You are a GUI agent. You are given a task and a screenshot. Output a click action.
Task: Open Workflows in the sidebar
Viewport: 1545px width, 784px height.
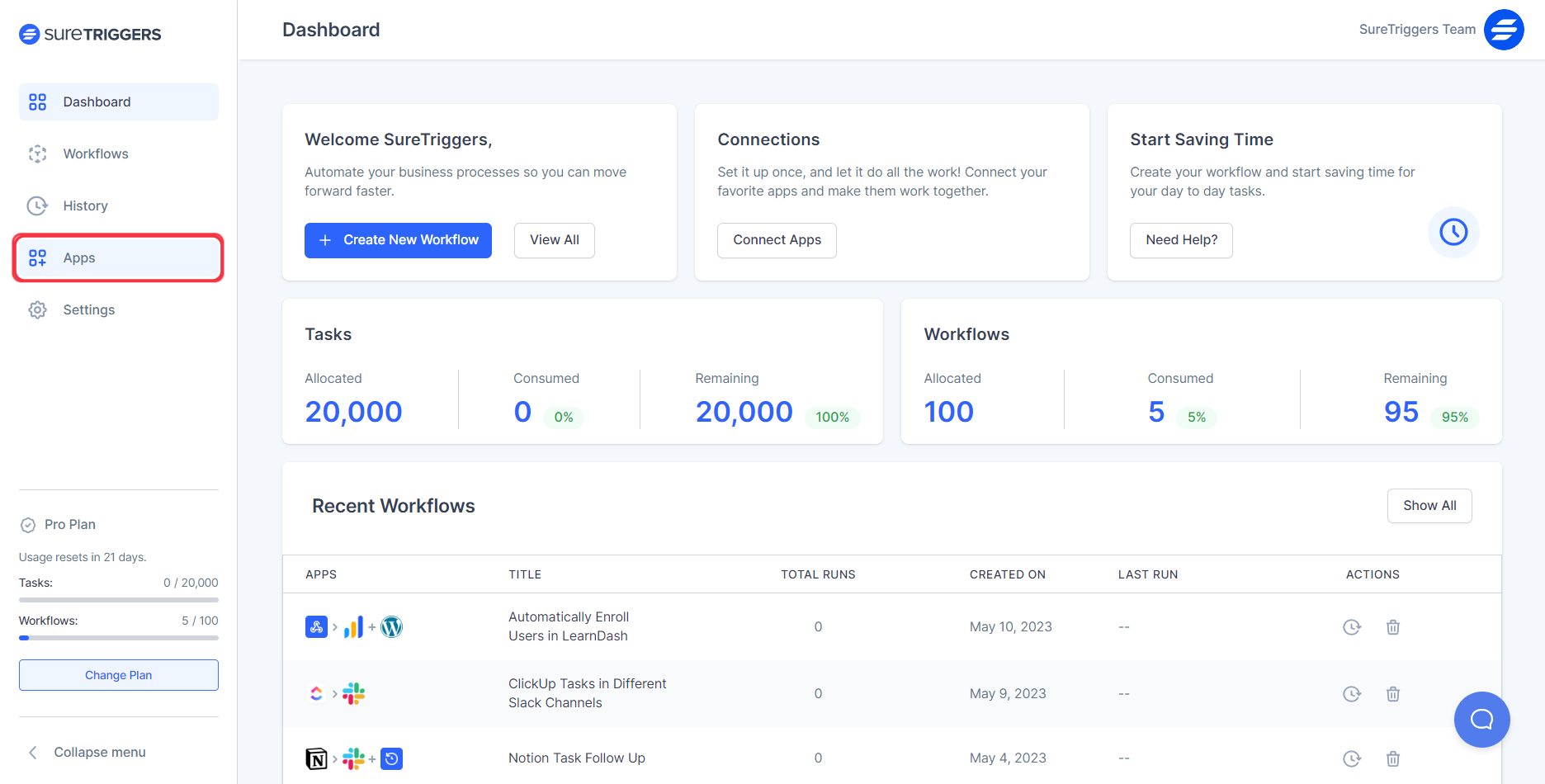pyautogui.click(x=96, y=153)
